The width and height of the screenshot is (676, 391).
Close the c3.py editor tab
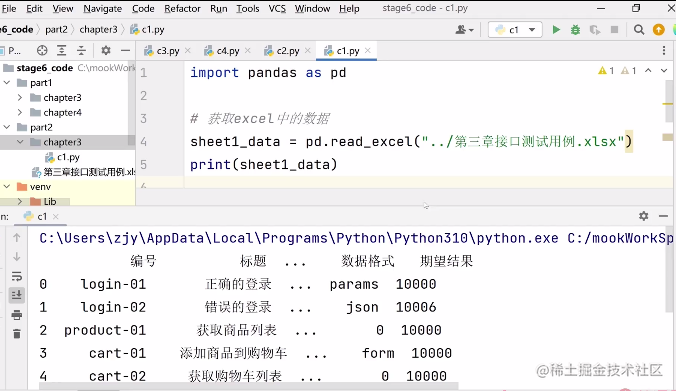coord(188,50)
